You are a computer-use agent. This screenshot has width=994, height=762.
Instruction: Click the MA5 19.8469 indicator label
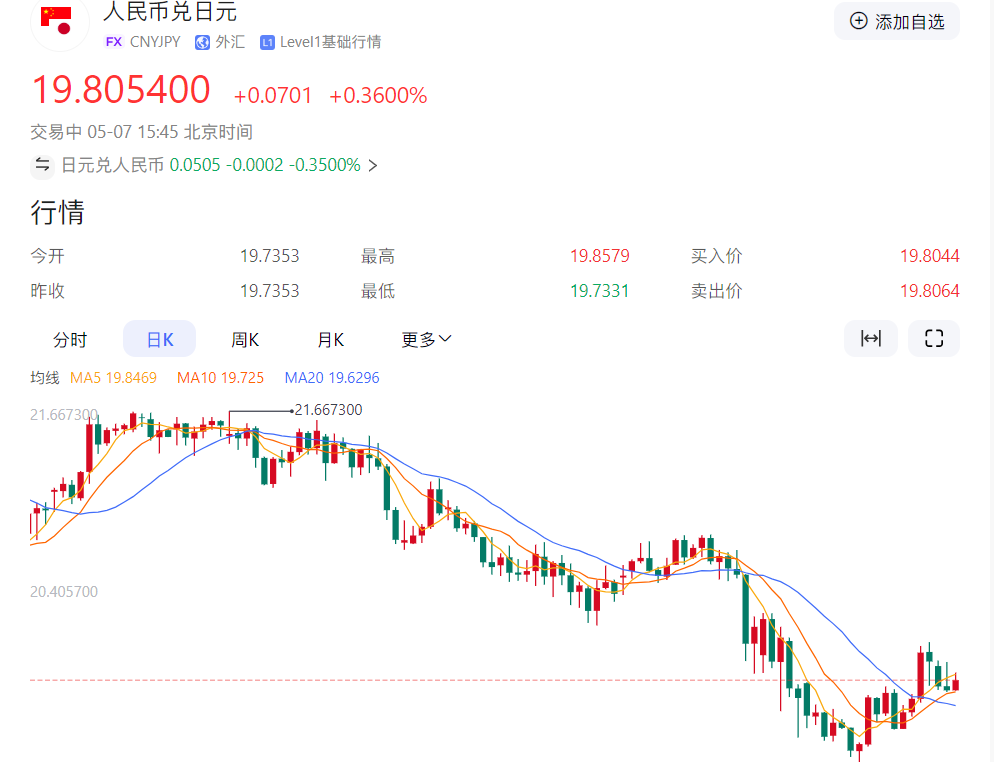(x=113, y=378)
